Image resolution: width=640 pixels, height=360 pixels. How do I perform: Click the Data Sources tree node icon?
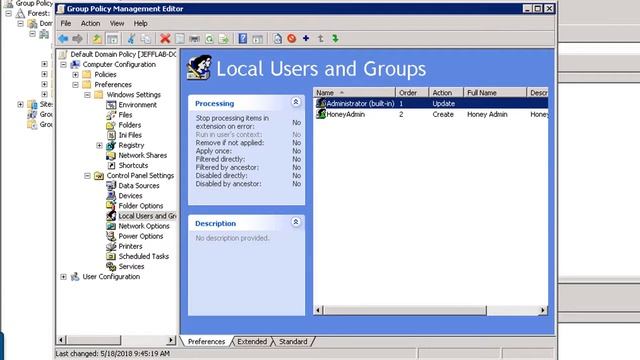point(111,186)
